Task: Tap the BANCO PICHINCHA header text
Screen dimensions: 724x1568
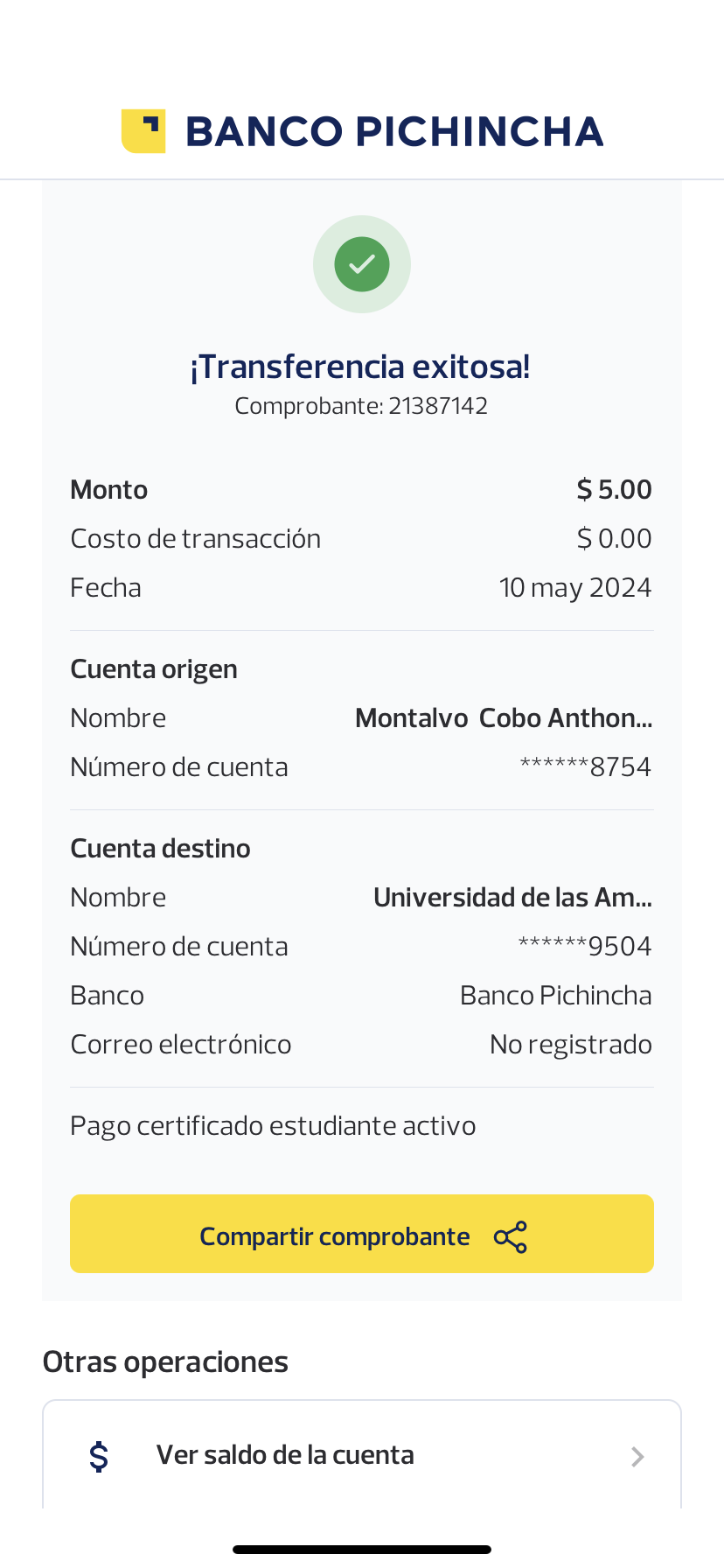Action: [394, 132]
